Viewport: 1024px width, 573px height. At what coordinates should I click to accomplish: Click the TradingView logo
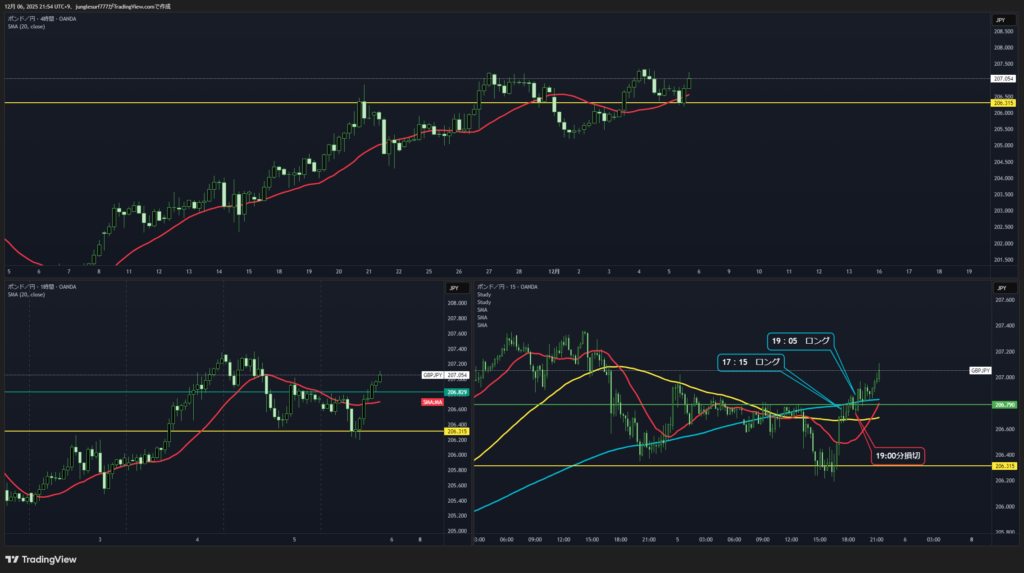41,559
